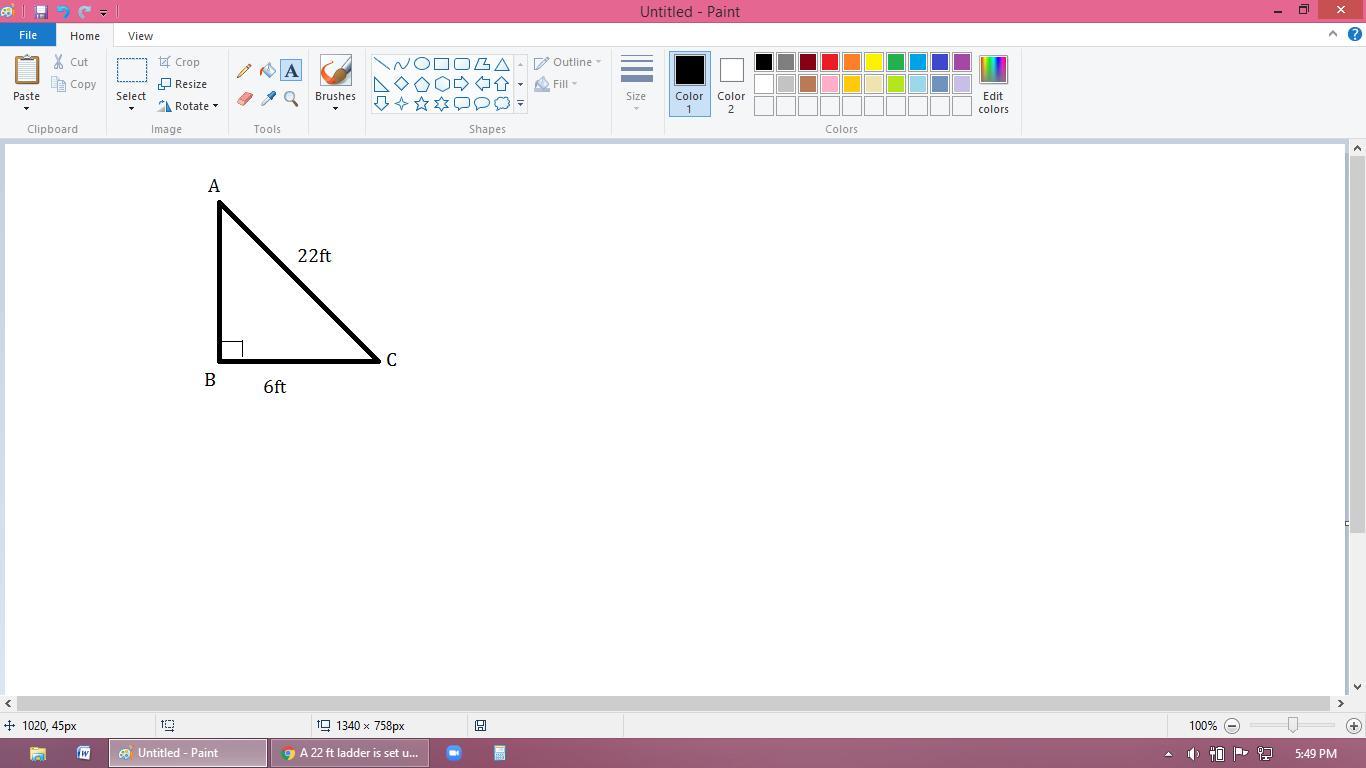Pick the Left arrow shape

pyautogui.click(x=482, y=84)
